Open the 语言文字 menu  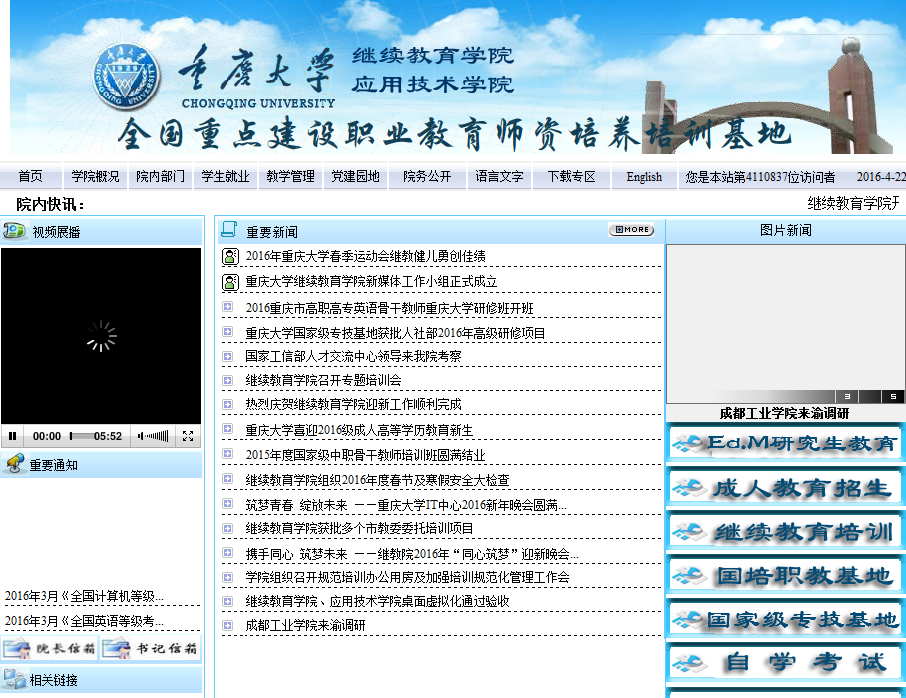[499, 176]
